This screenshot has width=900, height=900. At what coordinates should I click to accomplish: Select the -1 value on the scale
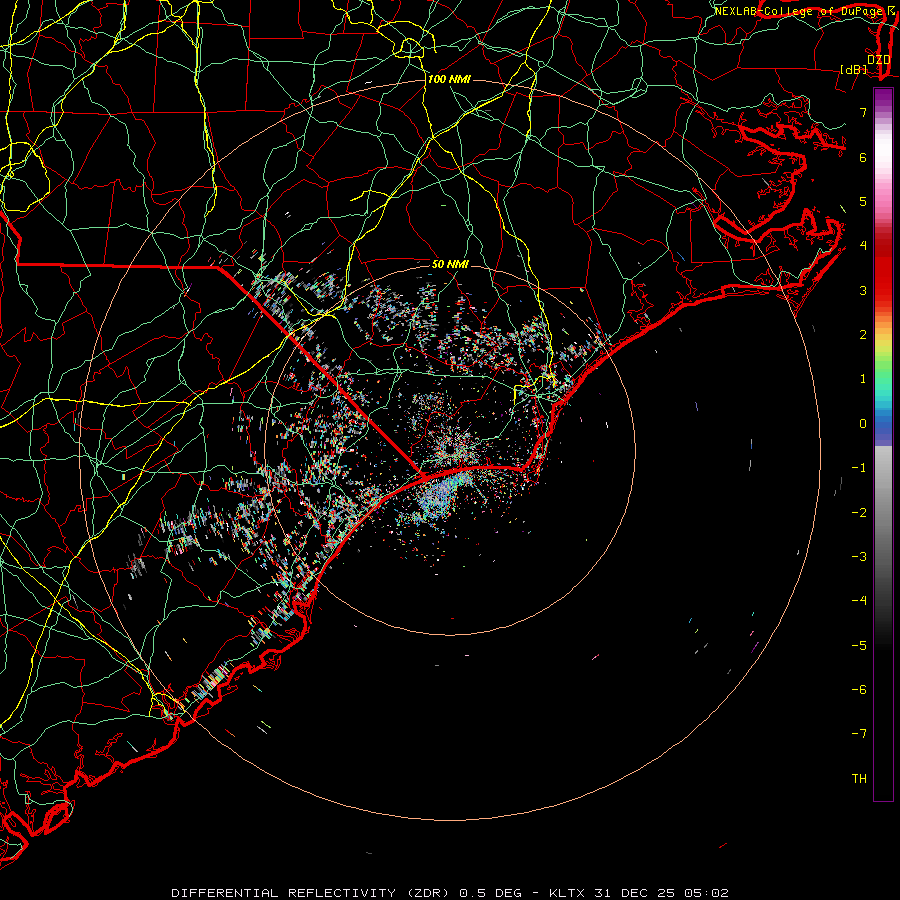pos(859,468)
